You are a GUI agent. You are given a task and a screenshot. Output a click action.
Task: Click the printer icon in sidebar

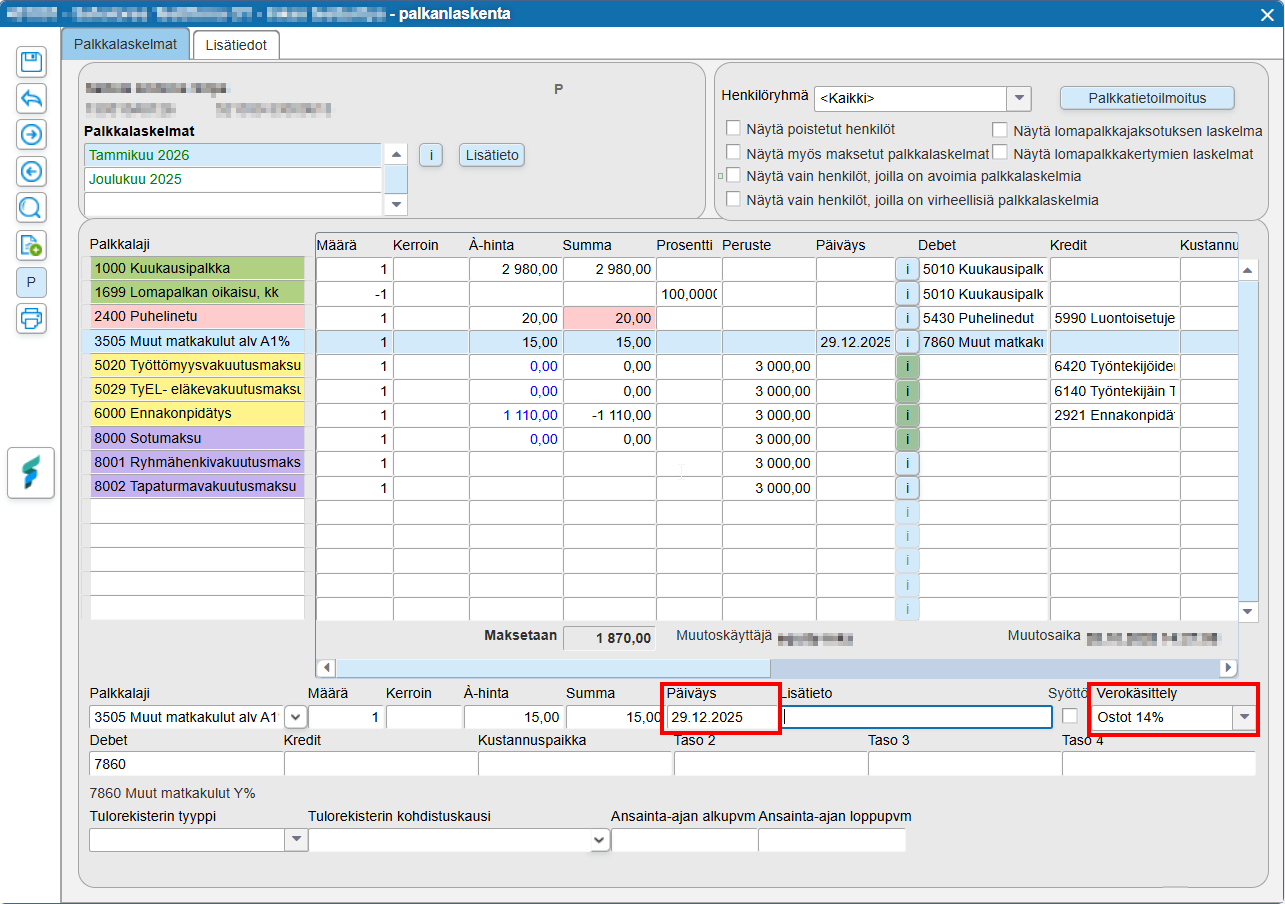(31, 318)
